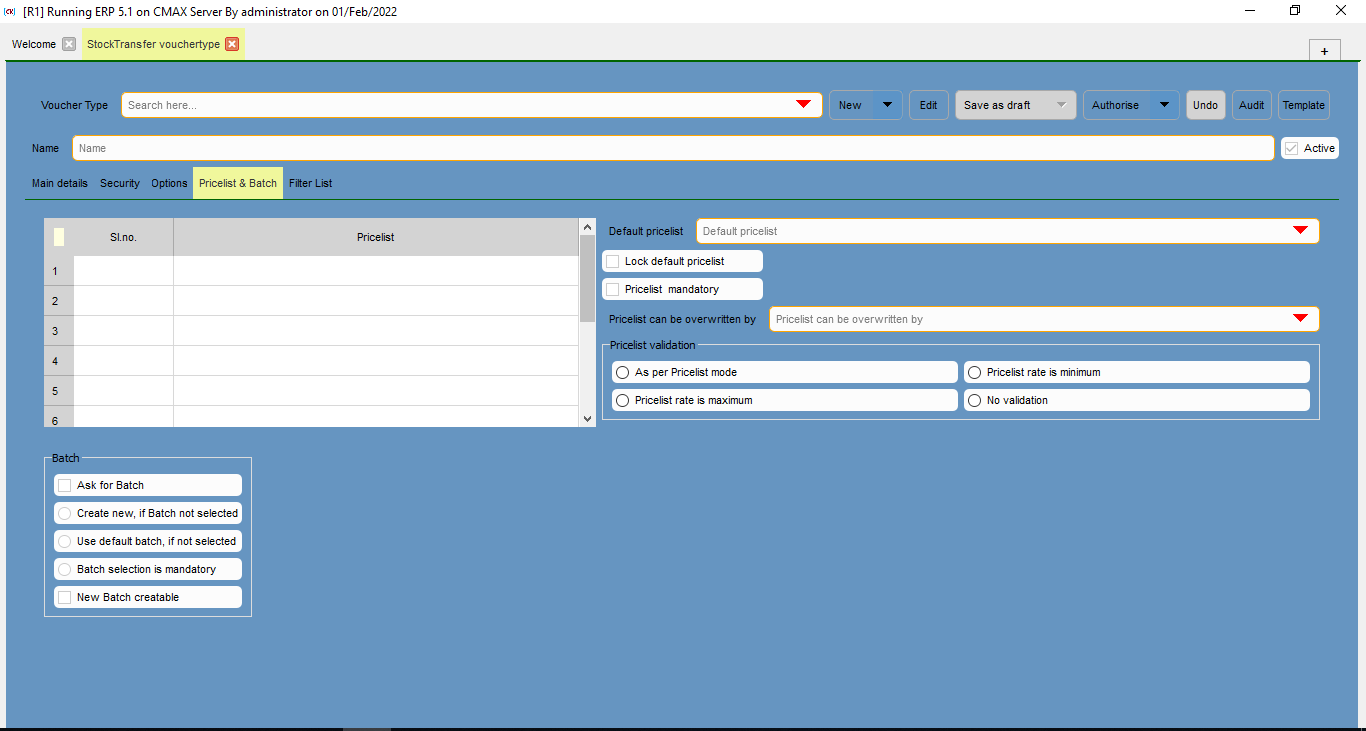Viewport: 1366px width, 731px height.
Task: Switch to the Security tab
Action: click(119, 183)
